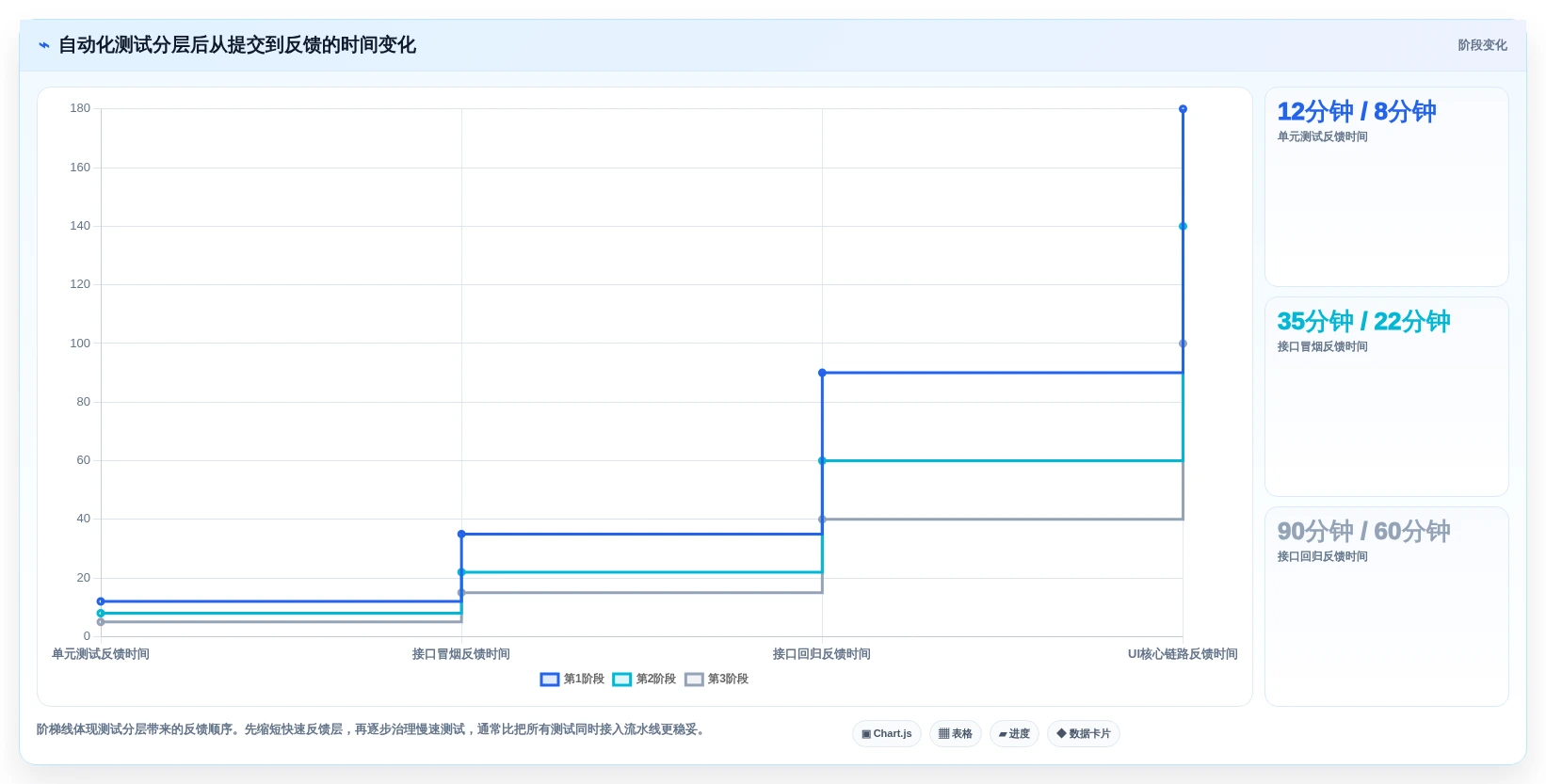
Task: Open the 90分钟 / 60分钟 stat card
Action: [x=1387, y=607]
